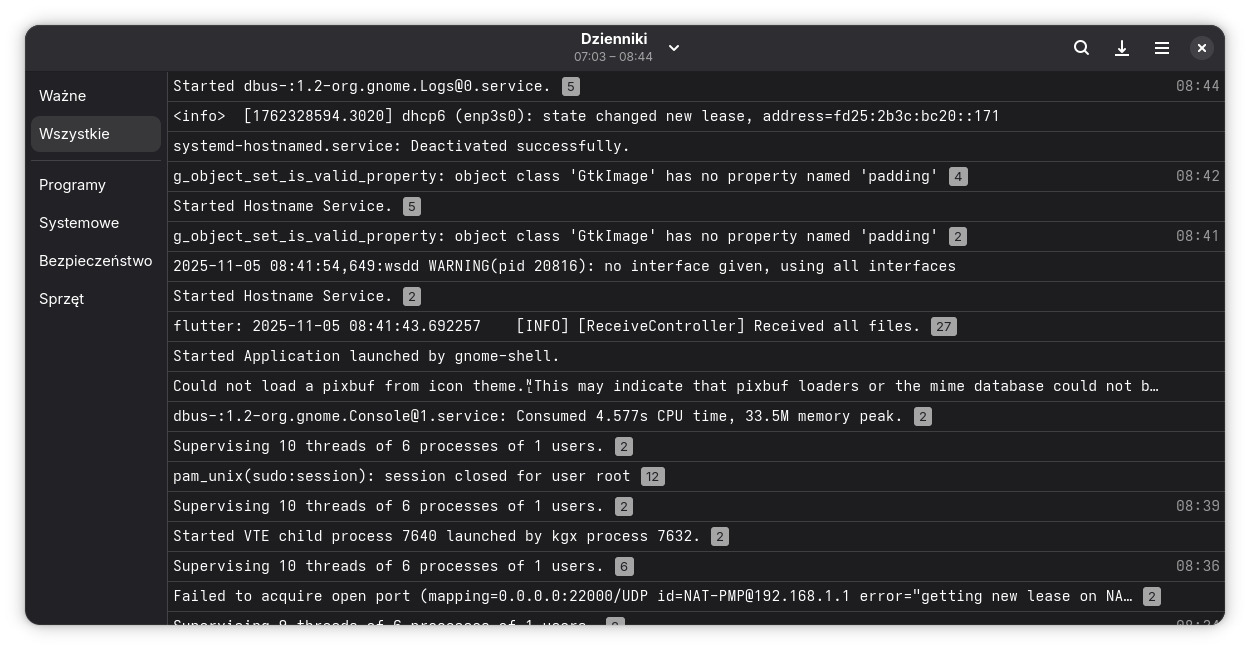The width and height of the screenshot is (1250, 650).
Task: Expand the time range dropdown arrow
Action: [x=674, y=48]
